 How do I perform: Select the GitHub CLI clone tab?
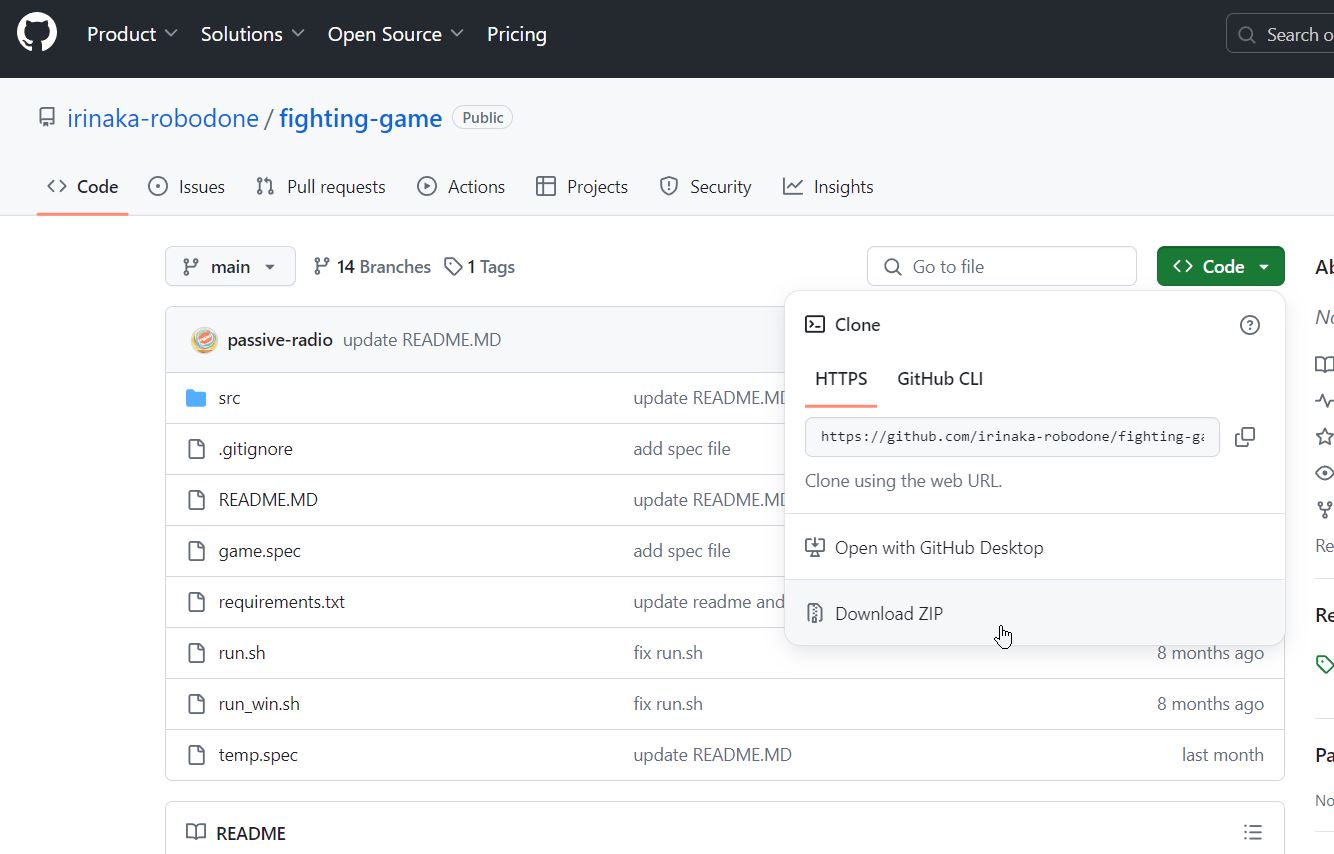point(940,379)
